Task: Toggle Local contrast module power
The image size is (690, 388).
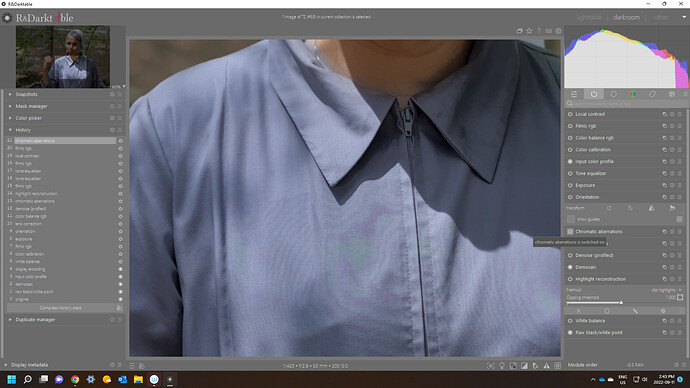Action: click(570, 114)
